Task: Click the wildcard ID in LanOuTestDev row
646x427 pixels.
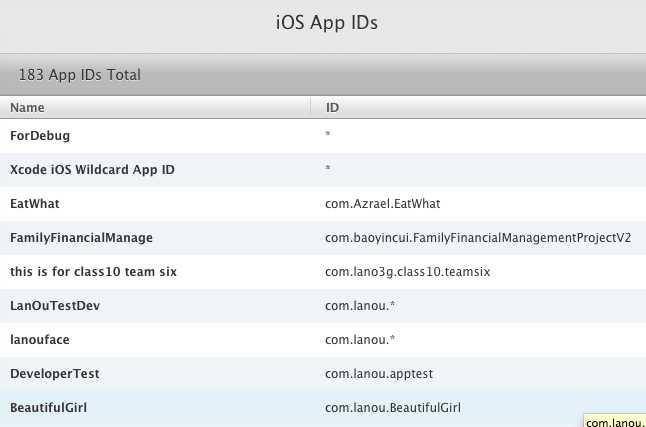Action: [361, 305]
